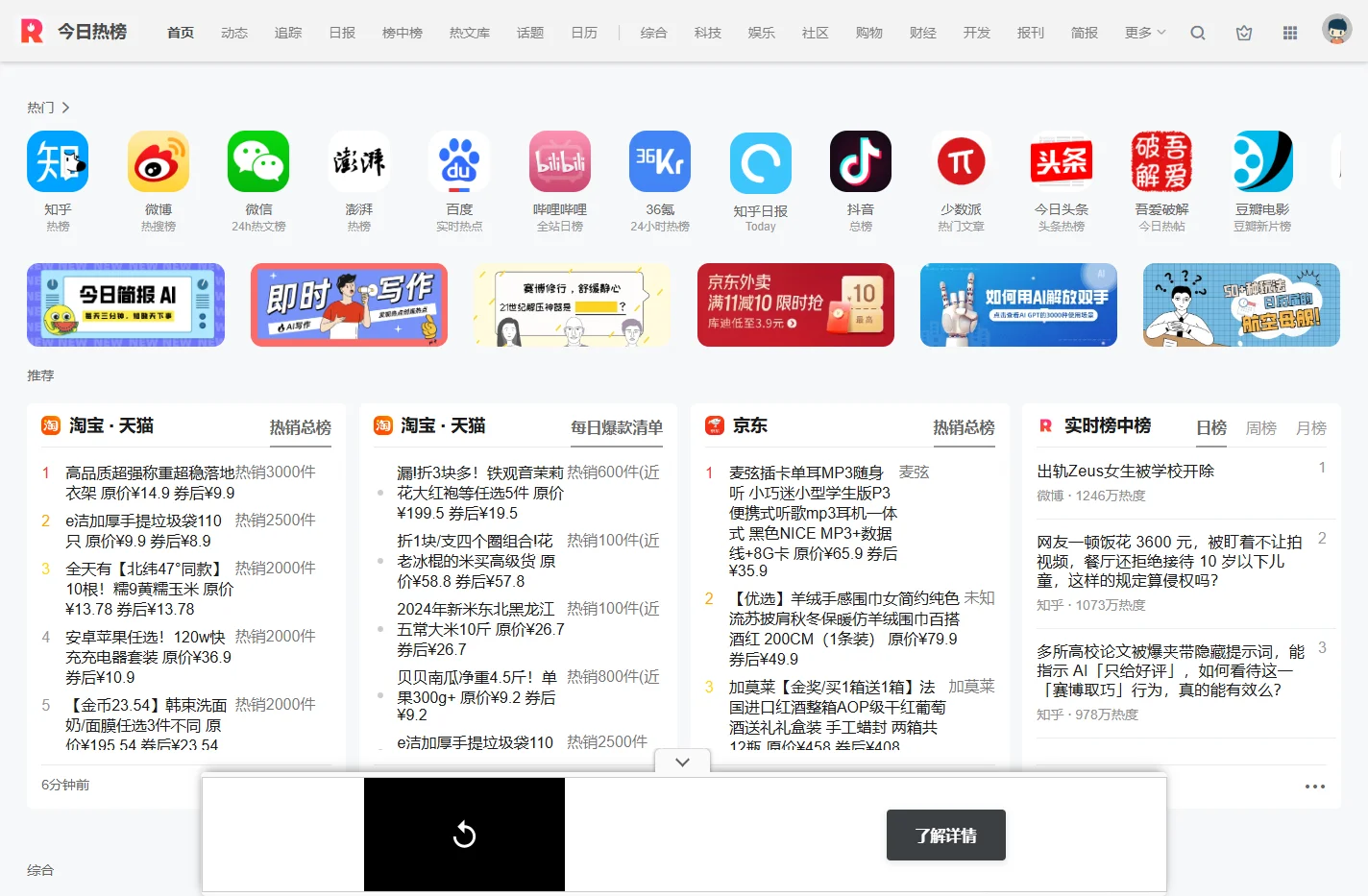Open the 网友一顿饭花 3600 元 headline

point(1169,561)
